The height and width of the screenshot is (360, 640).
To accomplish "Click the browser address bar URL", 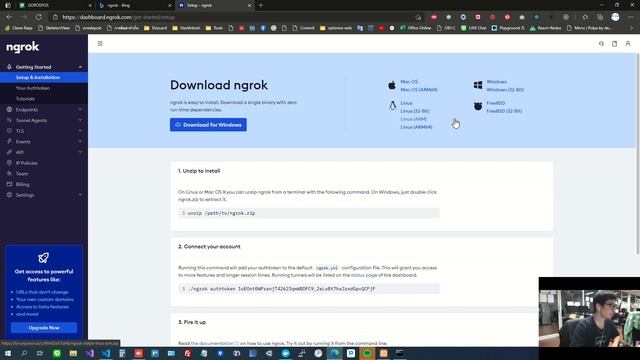I will [x=118, y=17].
